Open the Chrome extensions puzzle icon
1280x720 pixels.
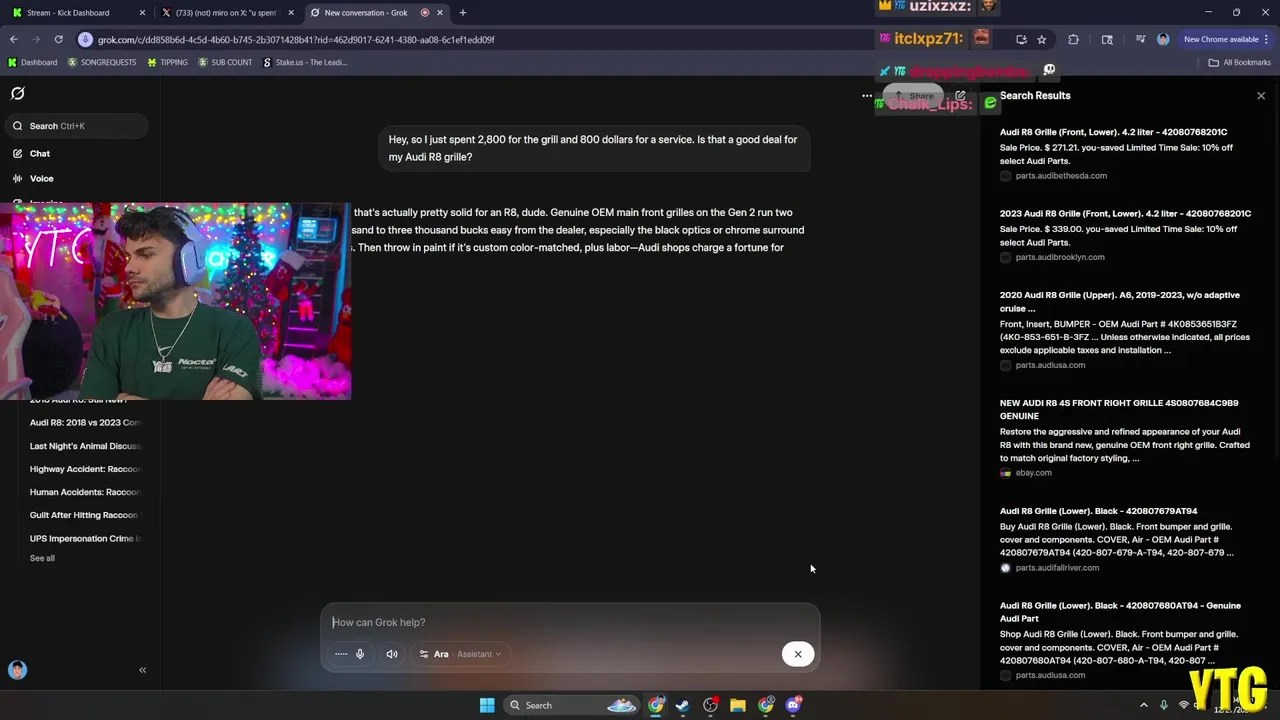click(1074, 40)
